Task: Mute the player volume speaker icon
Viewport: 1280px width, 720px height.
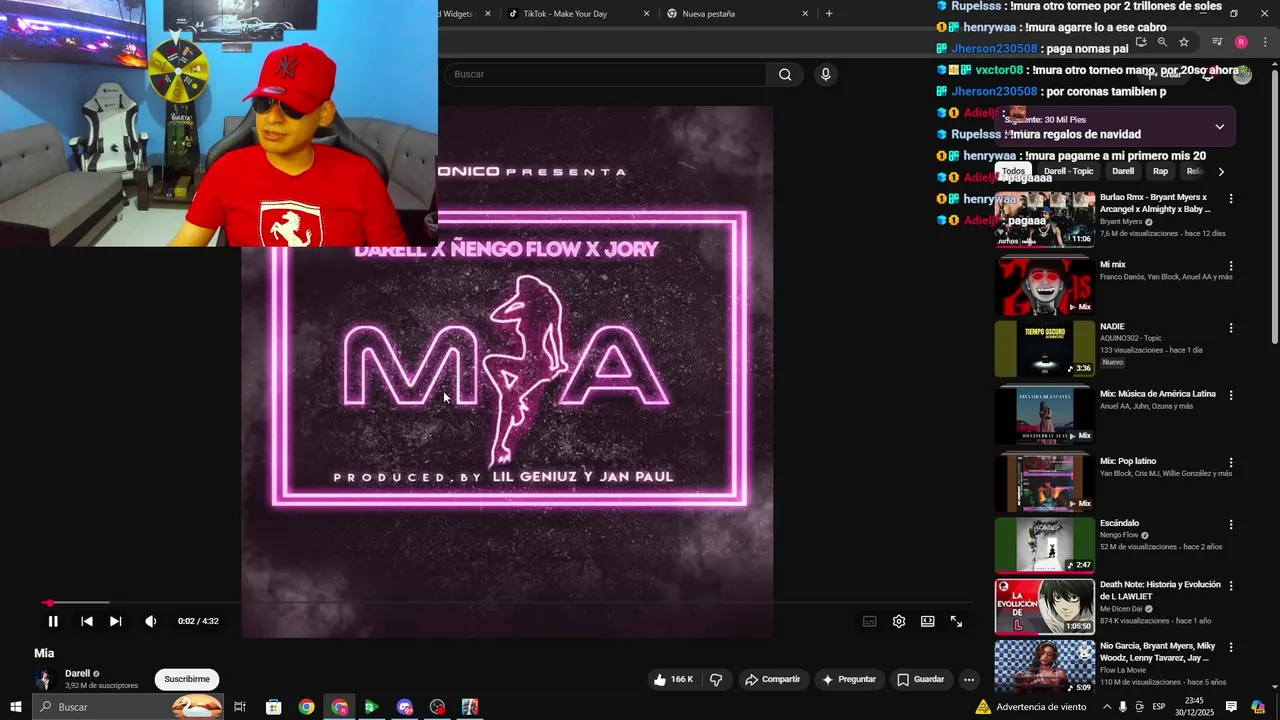Action: point(151,621)
